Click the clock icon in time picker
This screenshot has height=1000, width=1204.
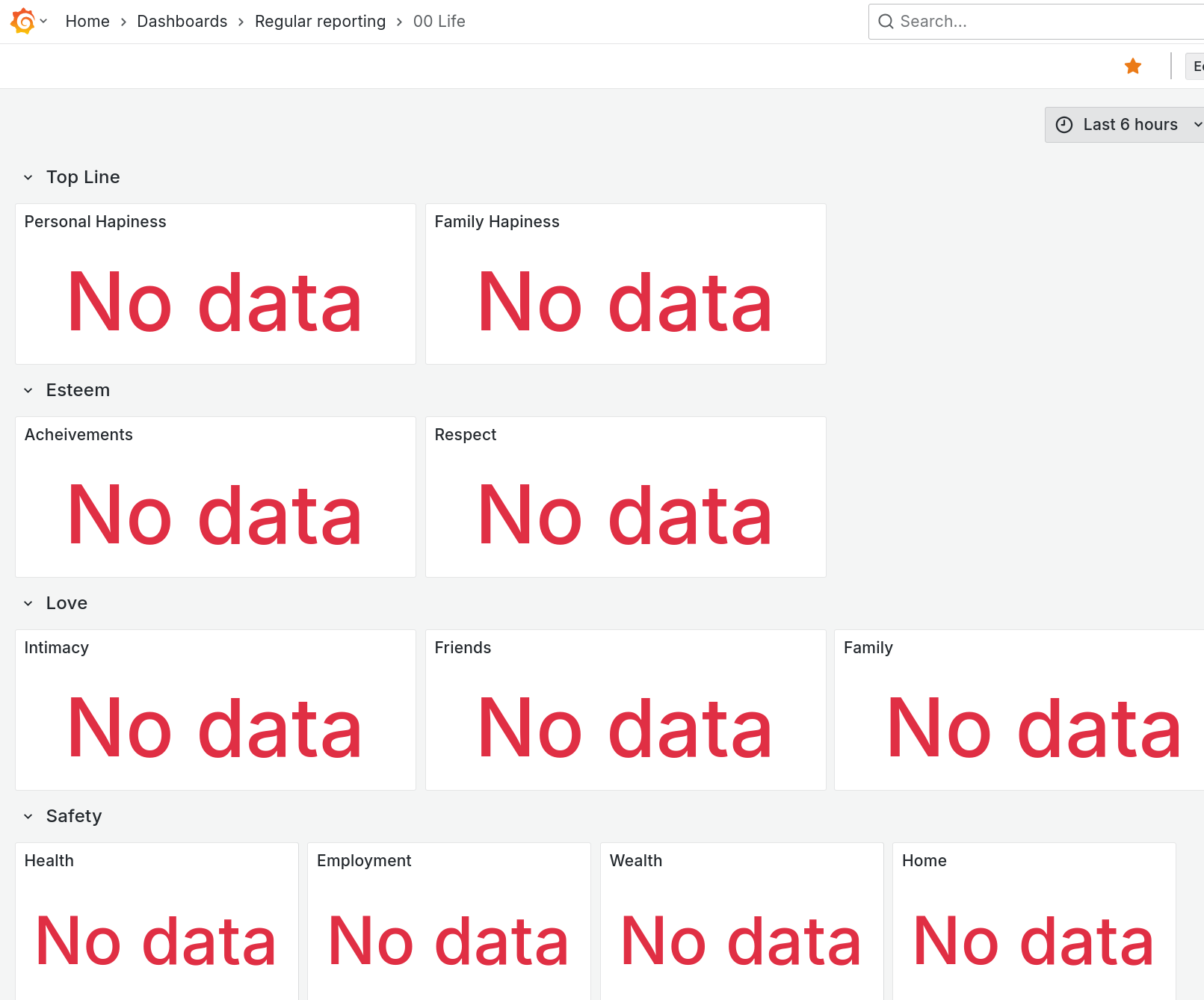pos(1063,125)
